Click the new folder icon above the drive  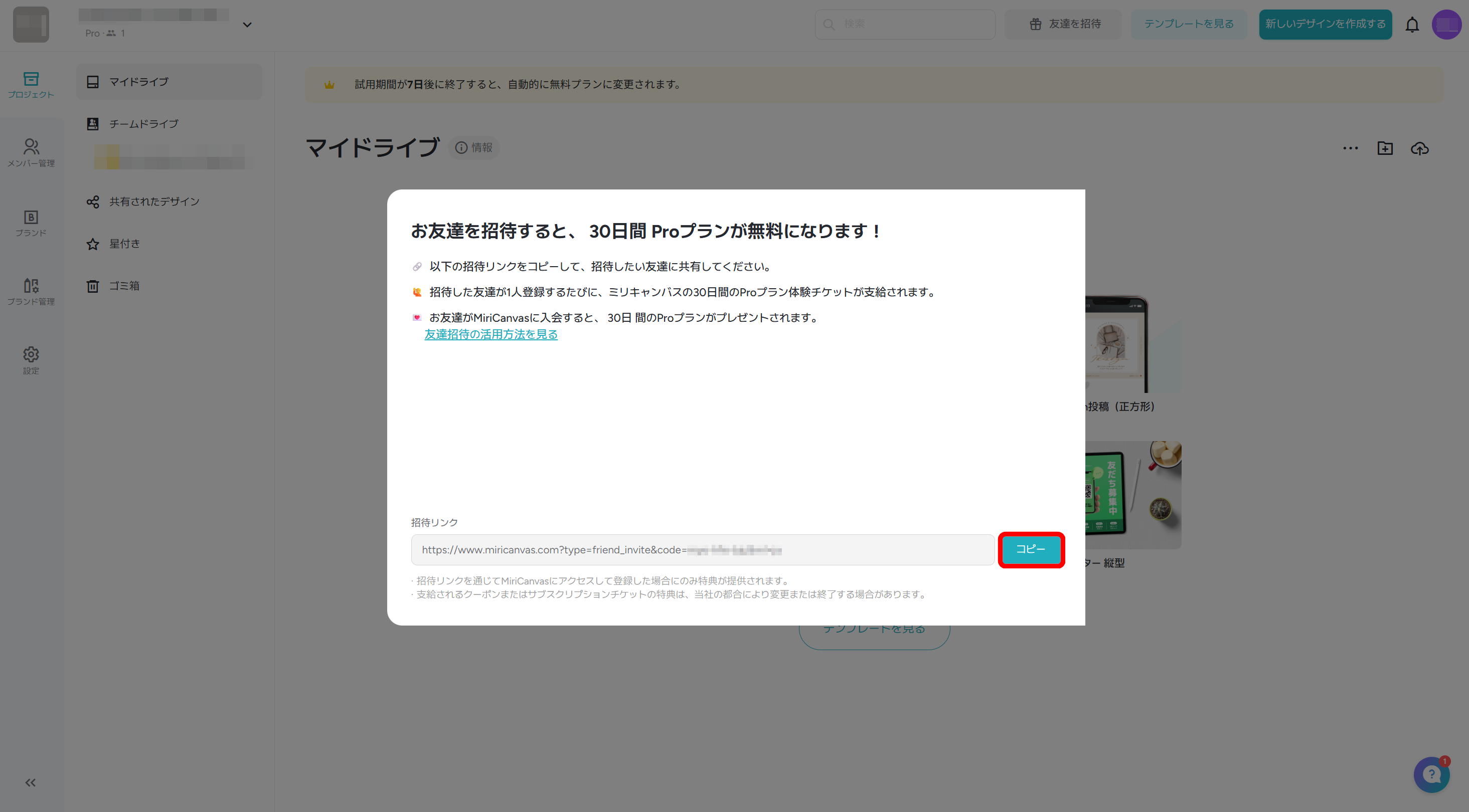click(x=1385, y=148)
